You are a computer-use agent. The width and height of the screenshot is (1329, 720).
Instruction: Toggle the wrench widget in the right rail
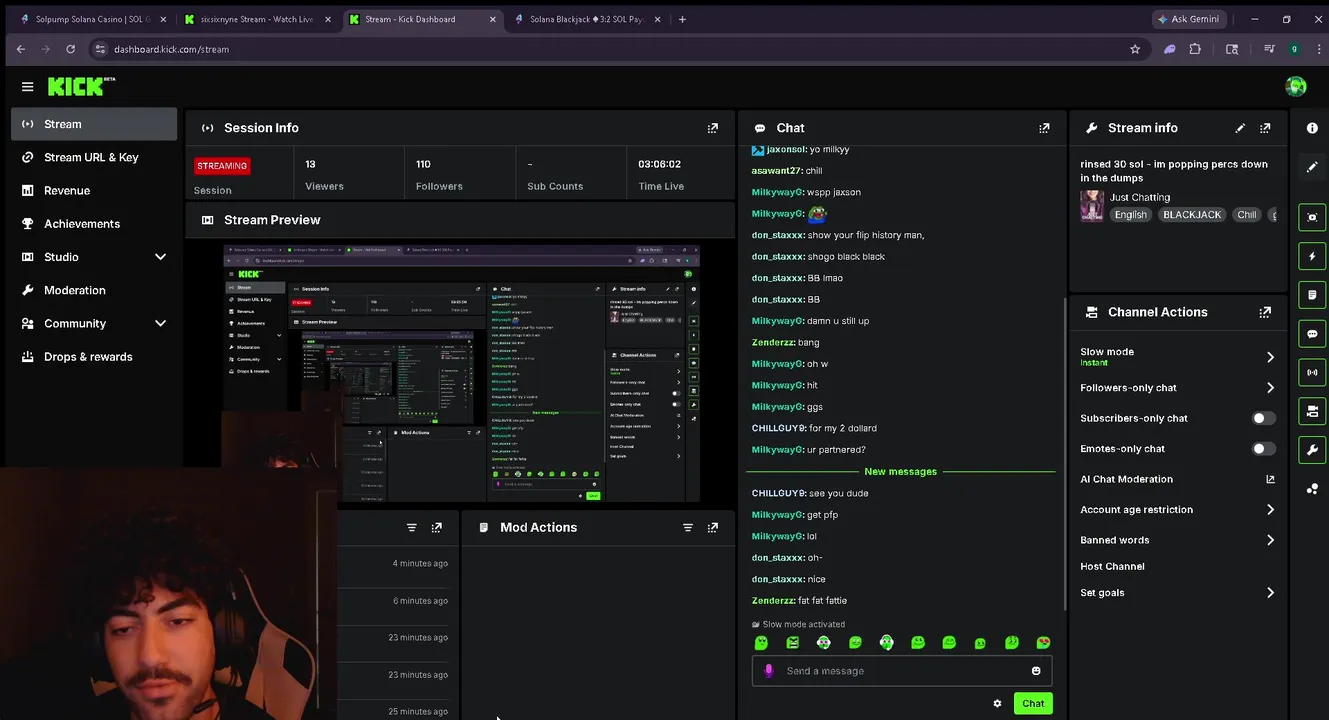1312,450
